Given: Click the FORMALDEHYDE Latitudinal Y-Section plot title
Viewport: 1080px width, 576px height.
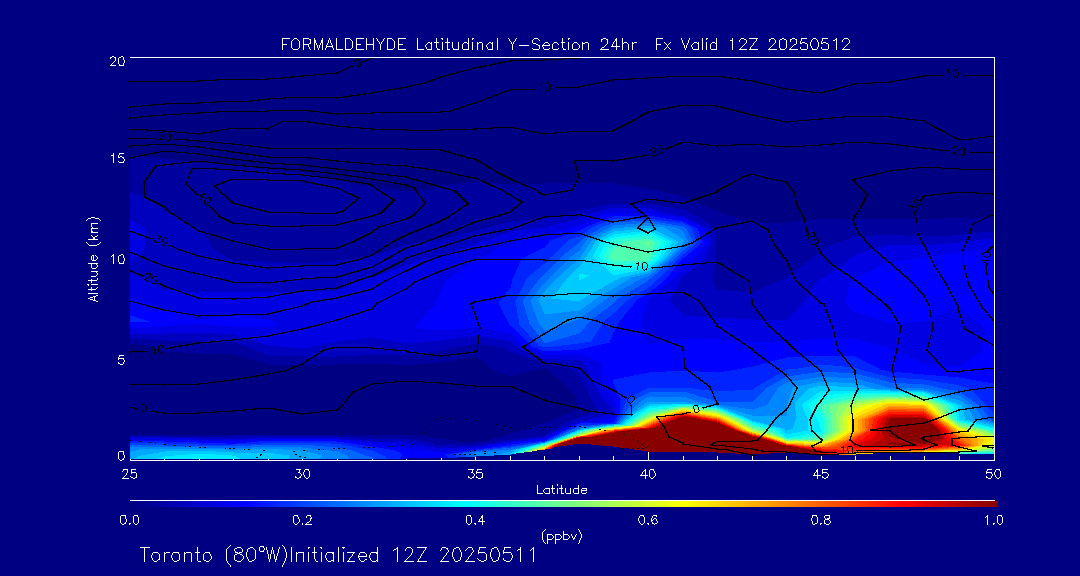Looking at the screenshot, I should [565, 45].
